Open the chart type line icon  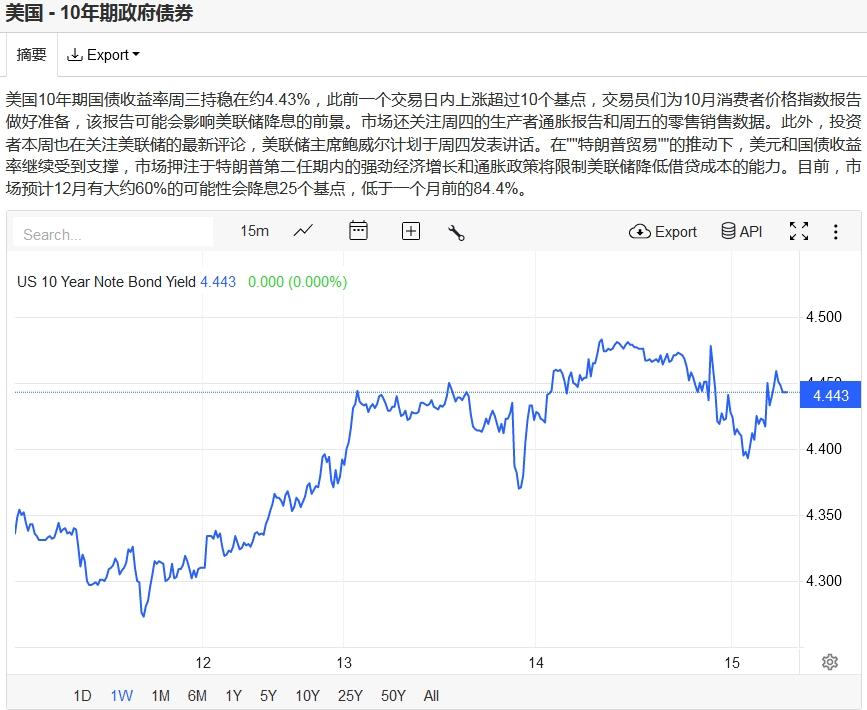click(x=303, y=231)
